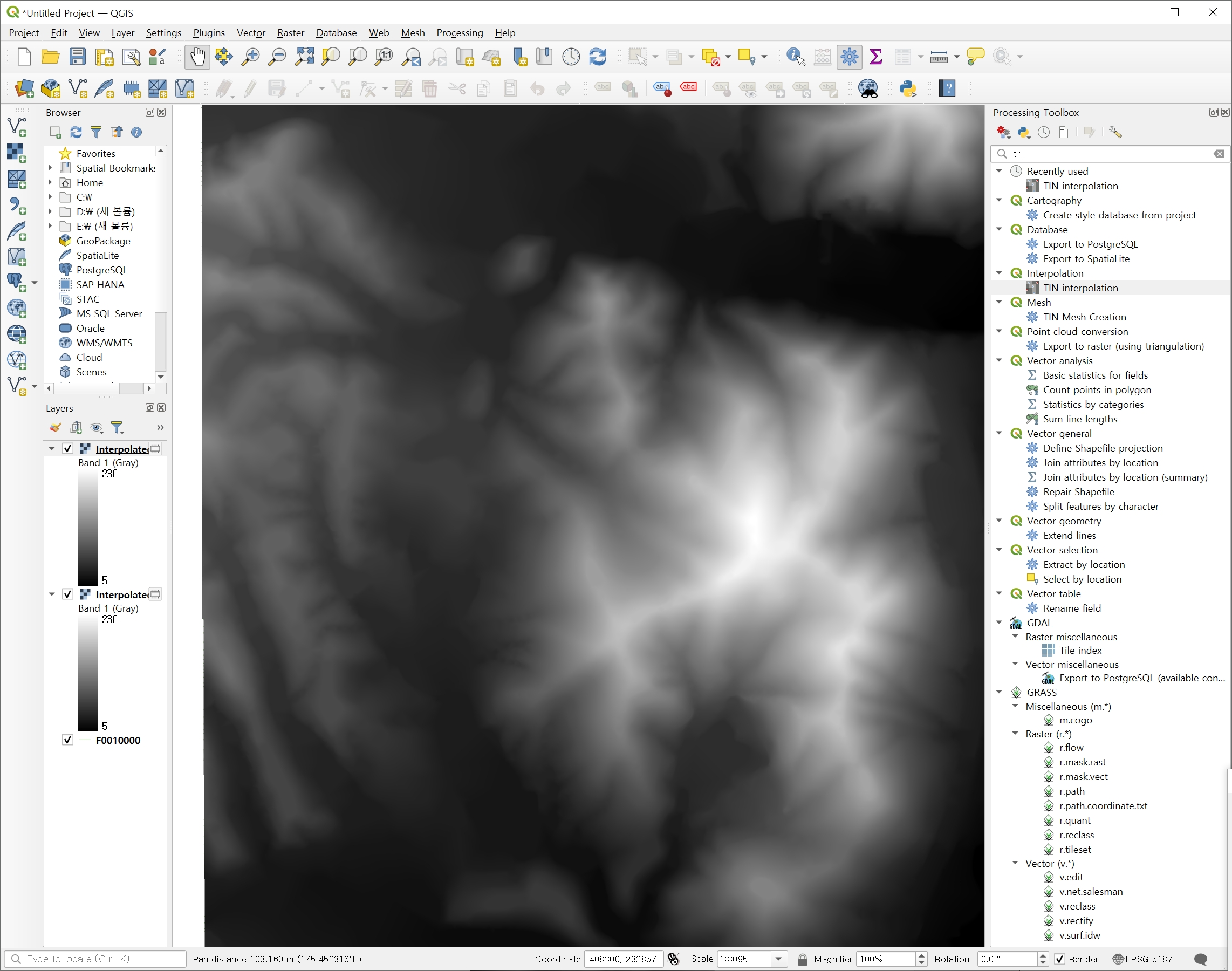Hide the first Interpolated layer
The image size is (1232, 971).
coord(67,448)
